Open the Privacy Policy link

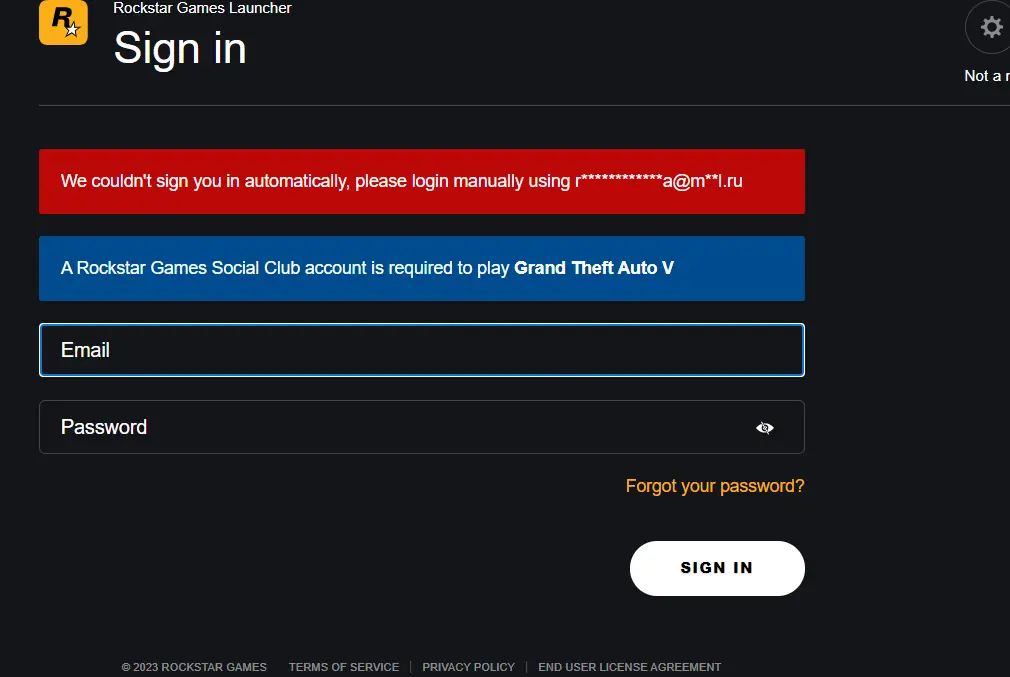click(468, 667)
